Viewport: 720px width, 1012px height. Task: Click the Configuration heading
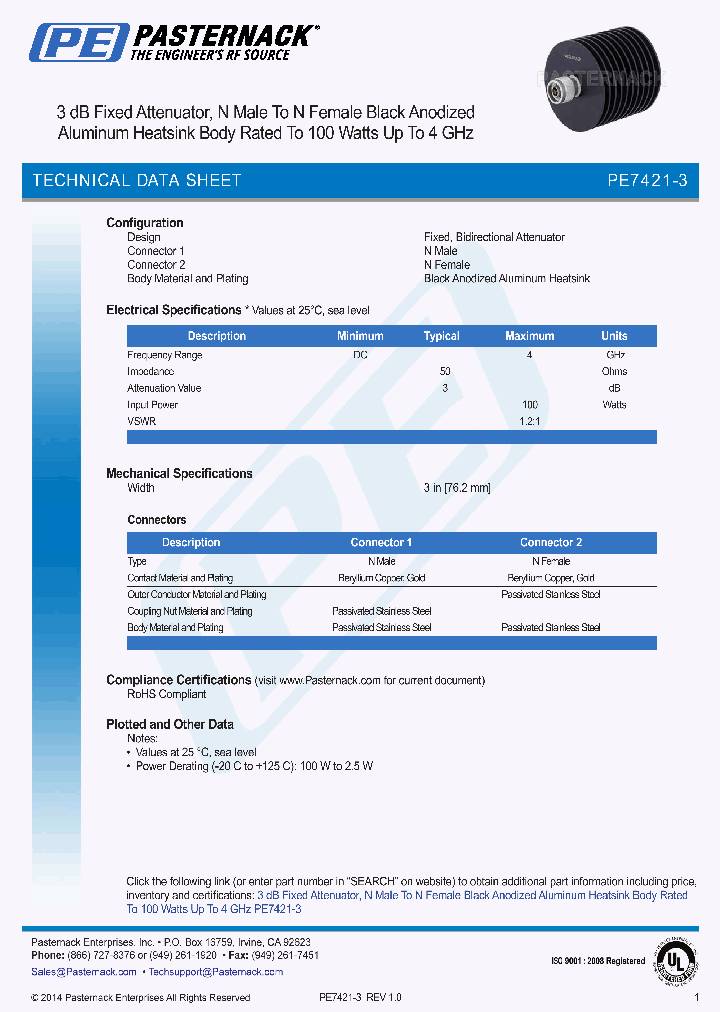(145, 223)
